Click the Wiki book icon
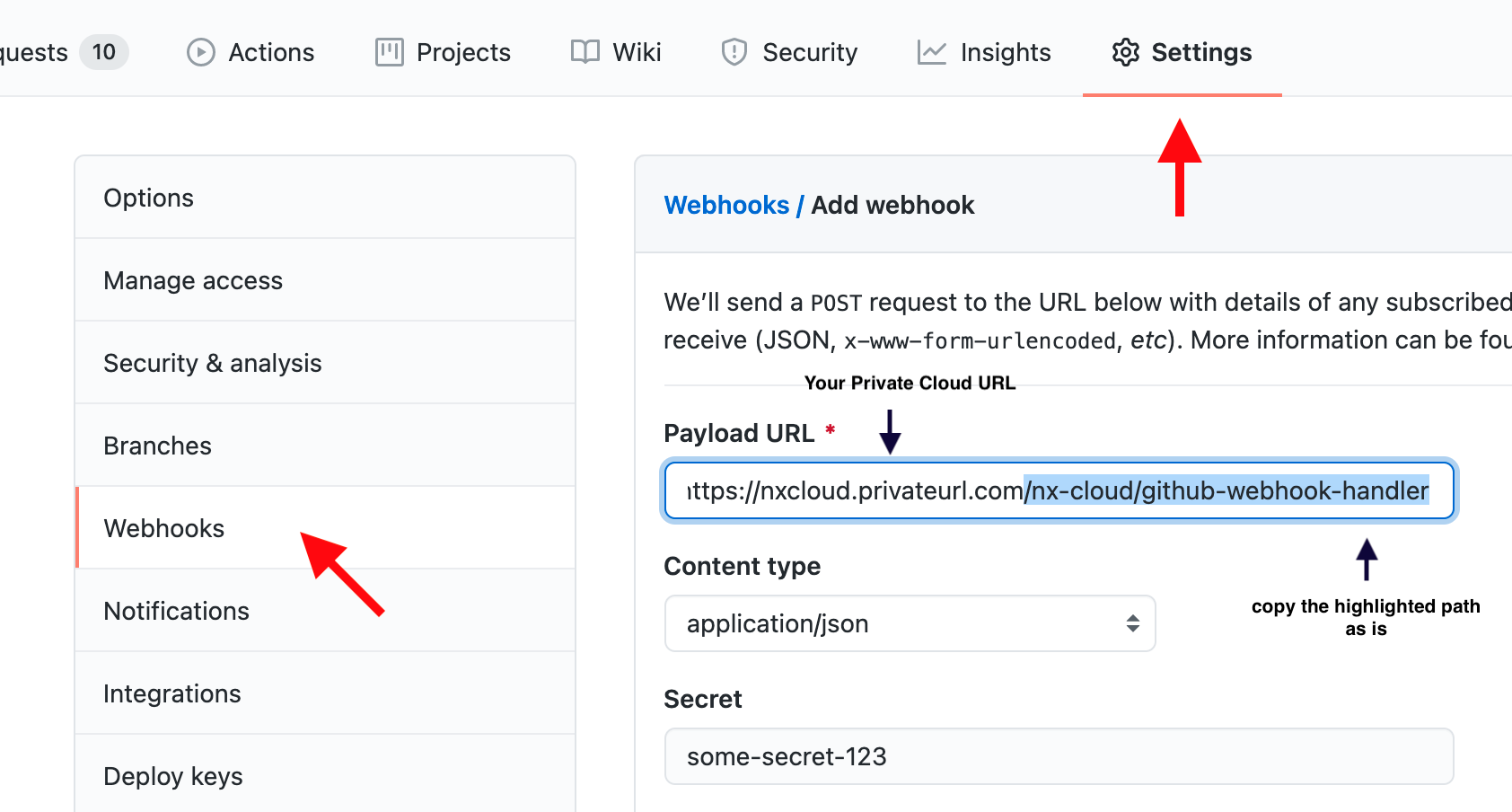1512x812 pixels. (584, 52)
